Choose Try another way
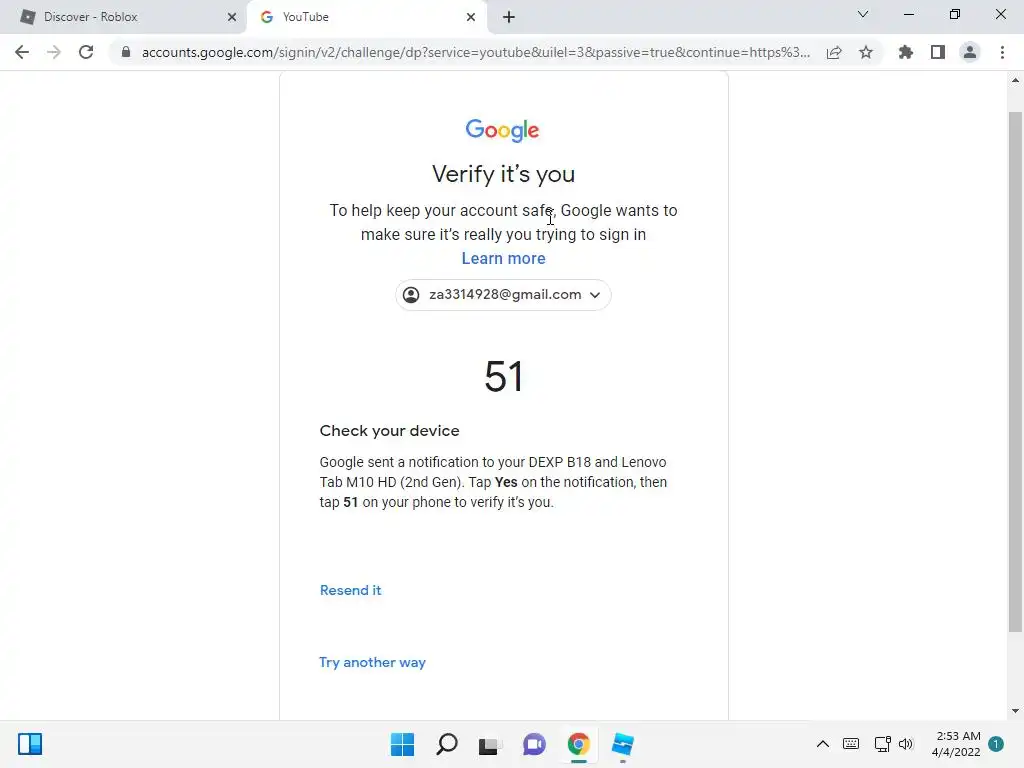The image size is (1024, 768). click(372, 662)
